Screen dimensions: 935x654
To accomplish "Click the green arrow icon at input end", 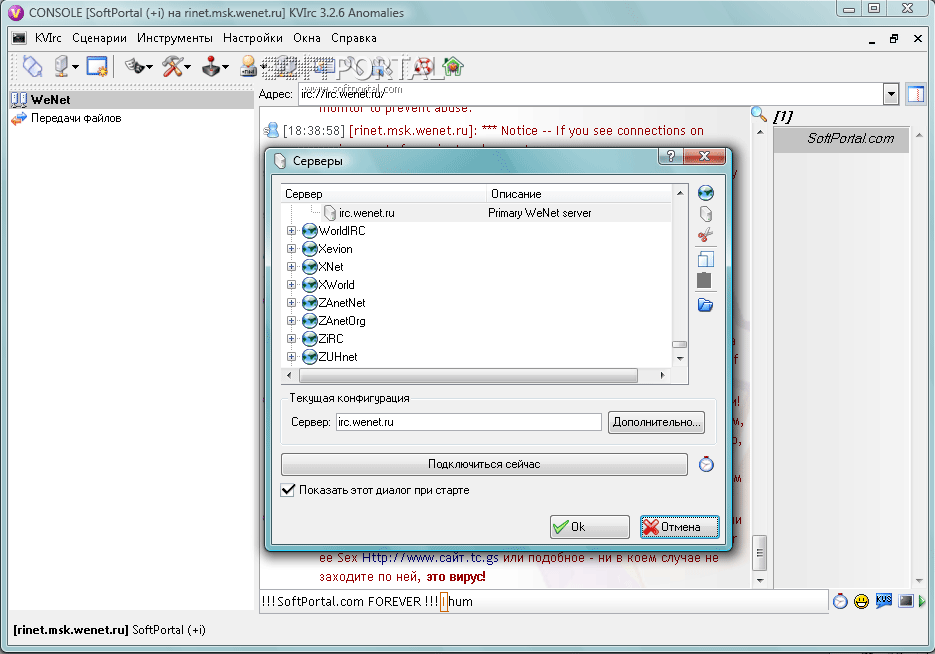I will (x=922, y=601).
